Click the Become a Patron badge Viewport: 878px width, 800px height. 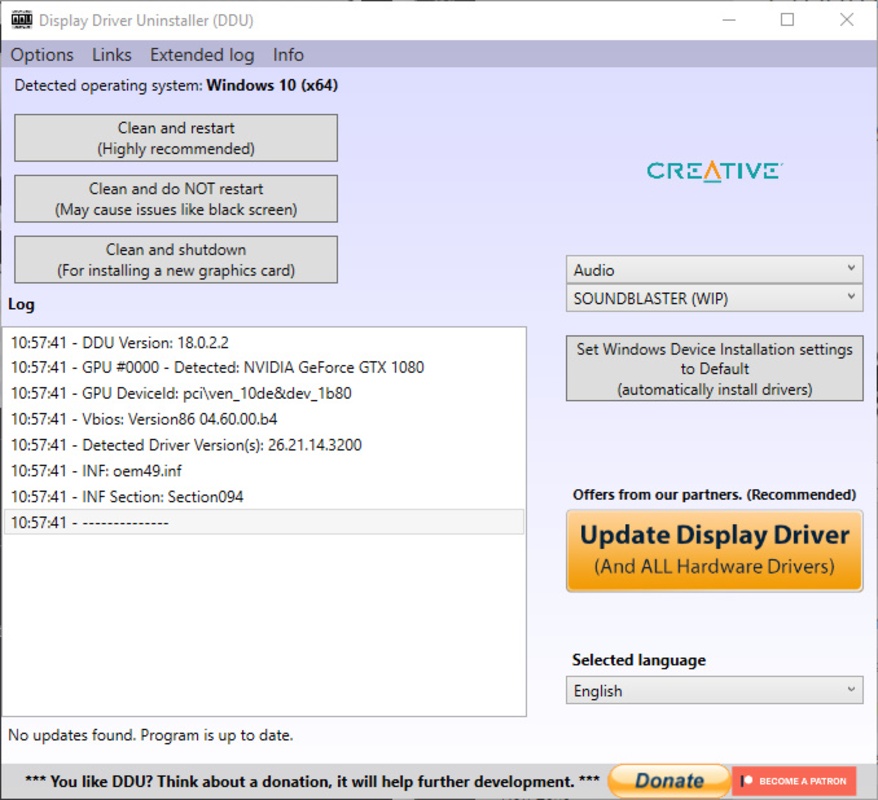[794, 781]
